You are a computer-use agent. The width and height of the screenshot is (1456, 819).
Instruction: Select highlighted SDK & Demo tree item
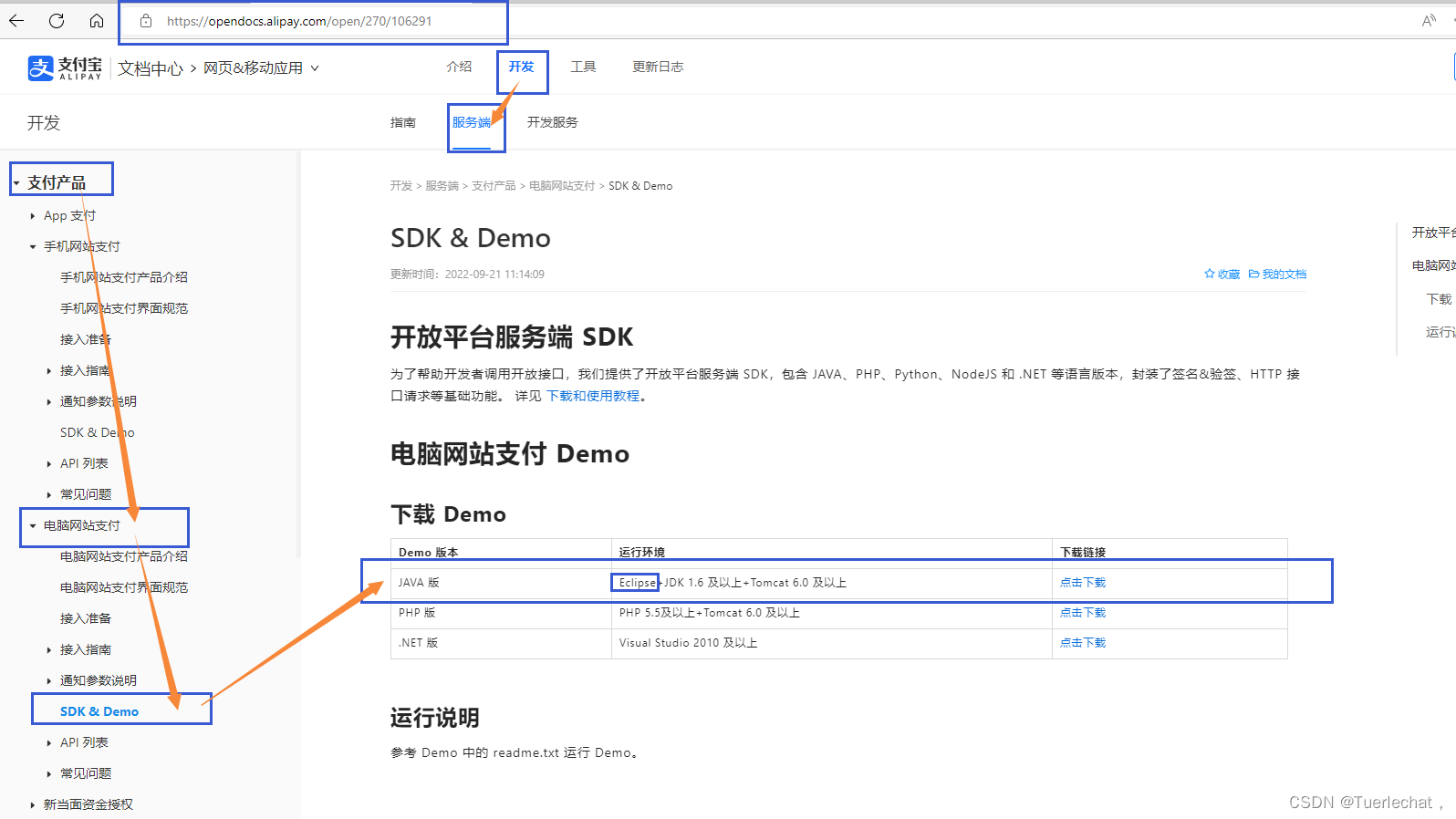(99, 711)
